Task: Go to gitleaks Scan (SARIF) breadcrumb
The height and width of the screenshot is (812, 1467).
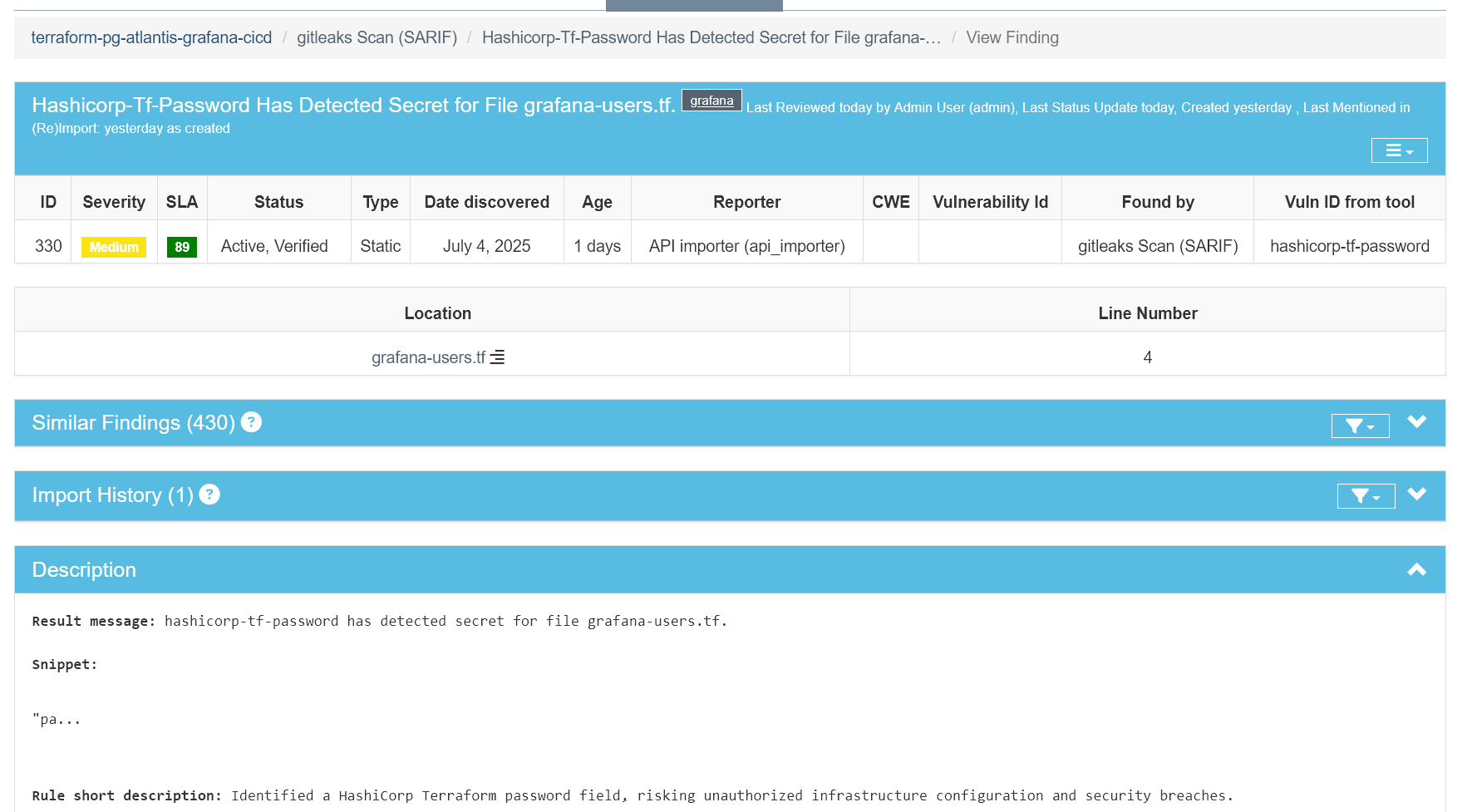Action: pyautogui.click(x=377, y=37)
